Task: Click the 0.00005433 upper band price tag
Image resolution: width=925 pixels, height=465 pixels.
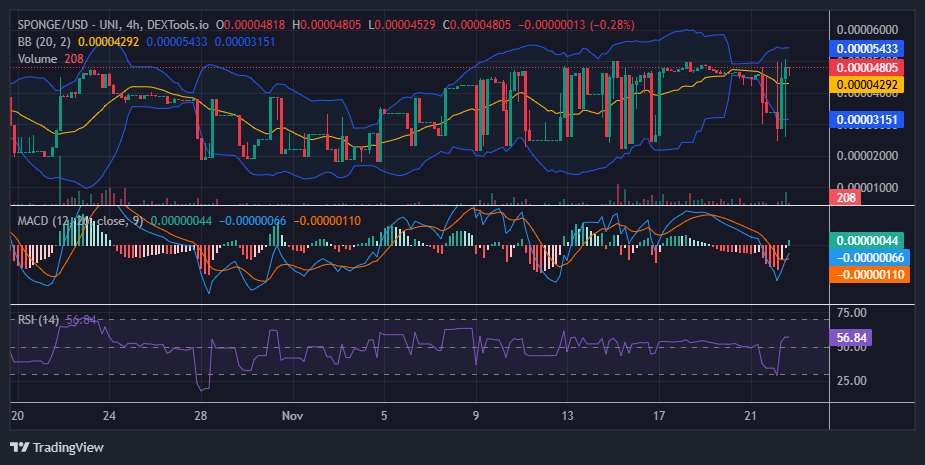Action: pyautogui.click(x=867, y=48)
